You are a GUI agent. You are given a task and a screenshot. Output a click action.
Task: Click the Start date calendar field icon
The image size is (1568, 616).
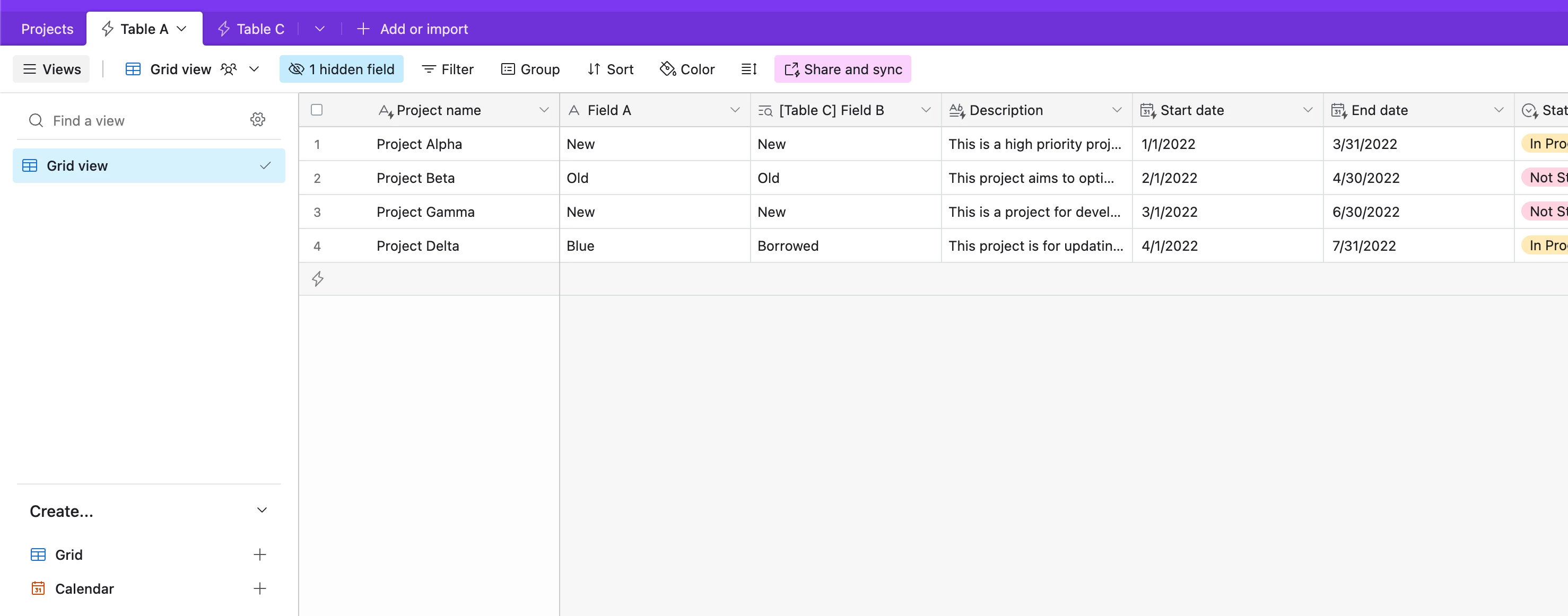pyautogui.click(x=1148, y=111)
